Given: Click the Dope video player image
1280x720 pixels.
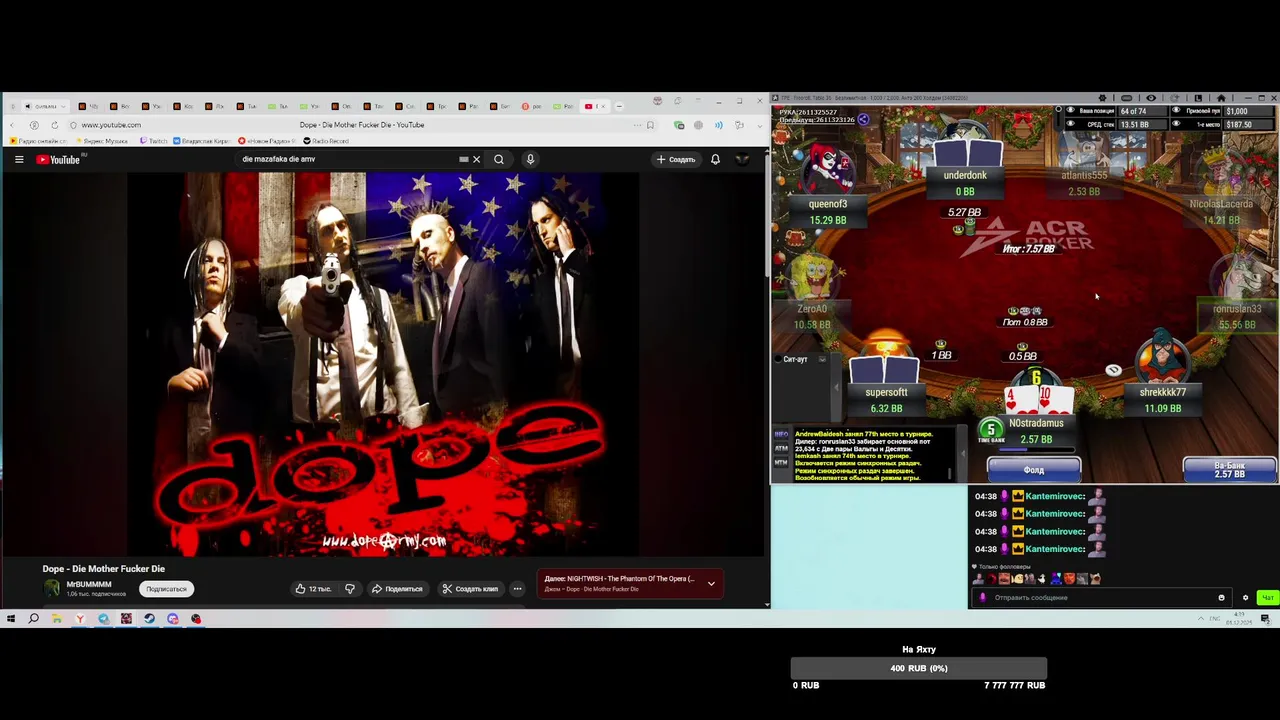Looking at the screenshot, I should click(x=384, y=364).
